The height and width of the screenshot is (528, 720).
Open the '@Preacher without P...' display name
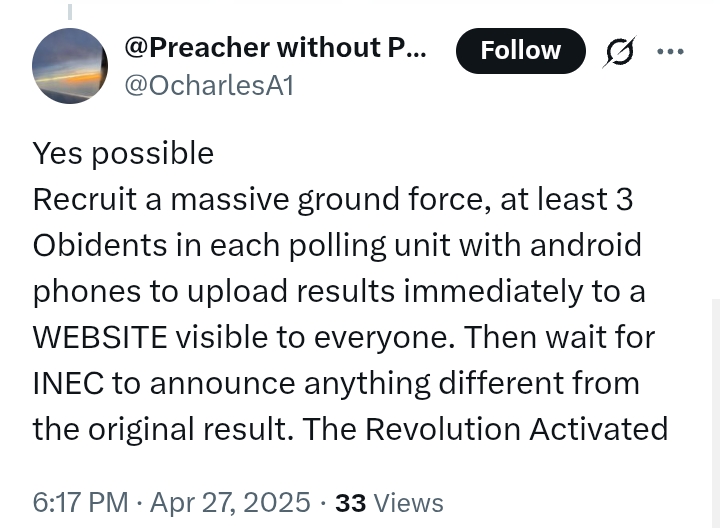pyautogui.click(x=276, y=47)
